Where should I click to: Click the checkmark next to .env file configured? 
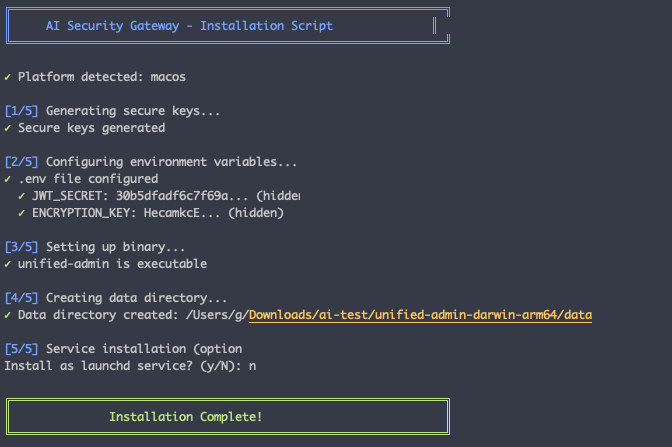pos(8,179)
